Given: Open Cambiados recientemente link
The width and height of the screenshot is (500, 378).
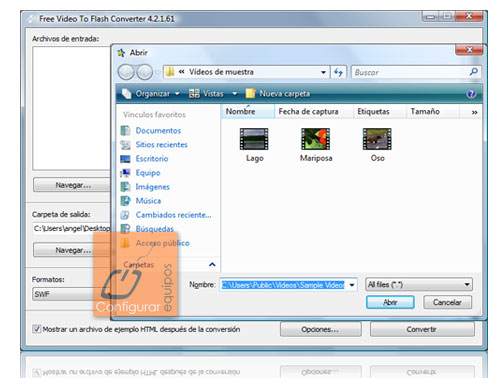Looking at the screenshot, I should click(x=173, y=215).
